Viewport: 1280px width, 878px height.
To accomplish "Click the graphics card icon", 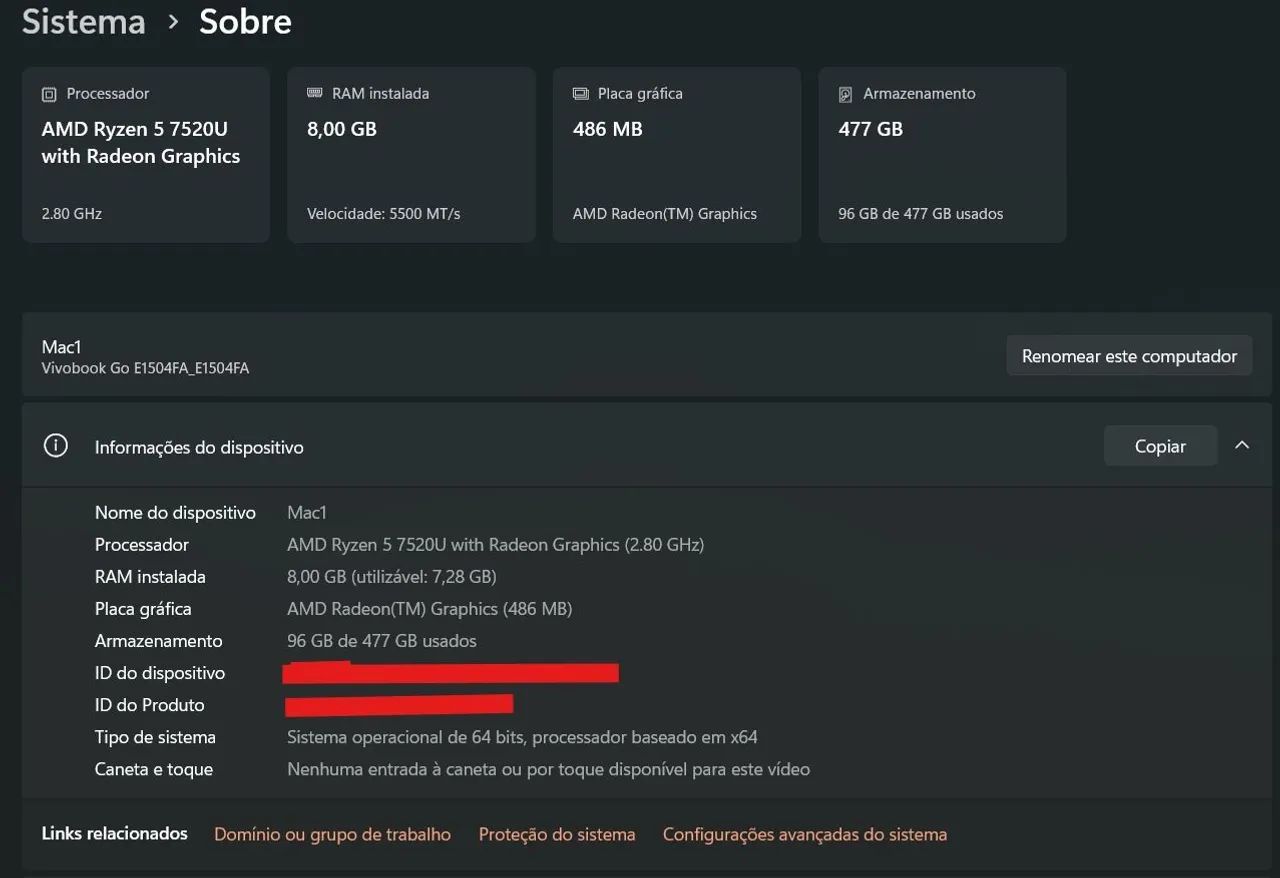I will click(580, 93).
